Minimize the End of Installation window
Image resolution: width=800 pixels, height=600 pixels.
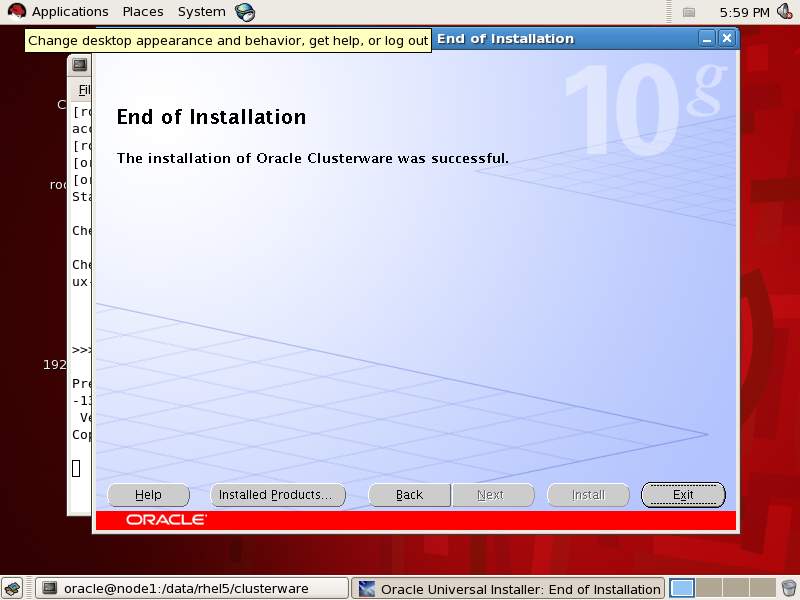[x=707, y=39]
